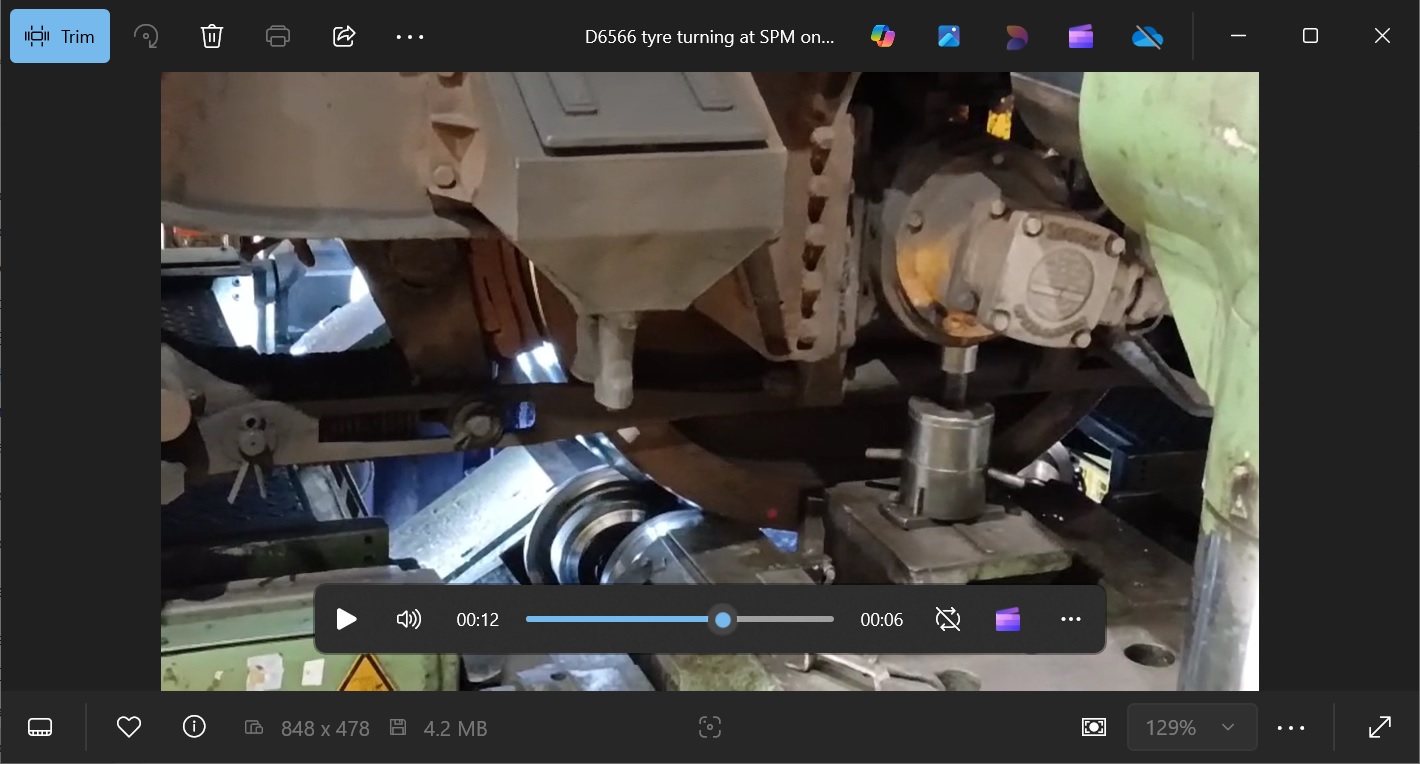This screenshot has width=1420, height=764.
Task: Click the OneDrive cloud icon
Action: click(1147, 37)
